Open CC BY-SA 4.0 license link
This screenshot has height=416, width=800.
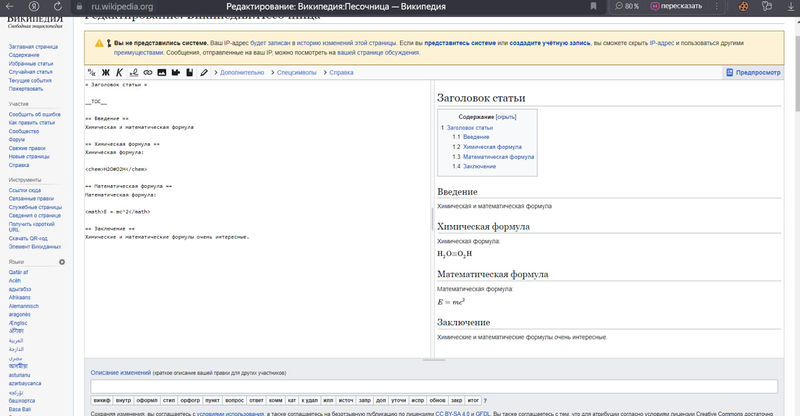click(x=452, y=413)
